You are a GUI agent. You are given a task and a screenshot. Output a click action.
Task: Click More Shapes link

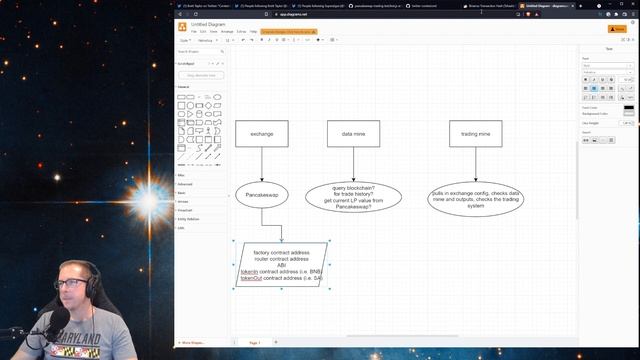tap(191, 343)
